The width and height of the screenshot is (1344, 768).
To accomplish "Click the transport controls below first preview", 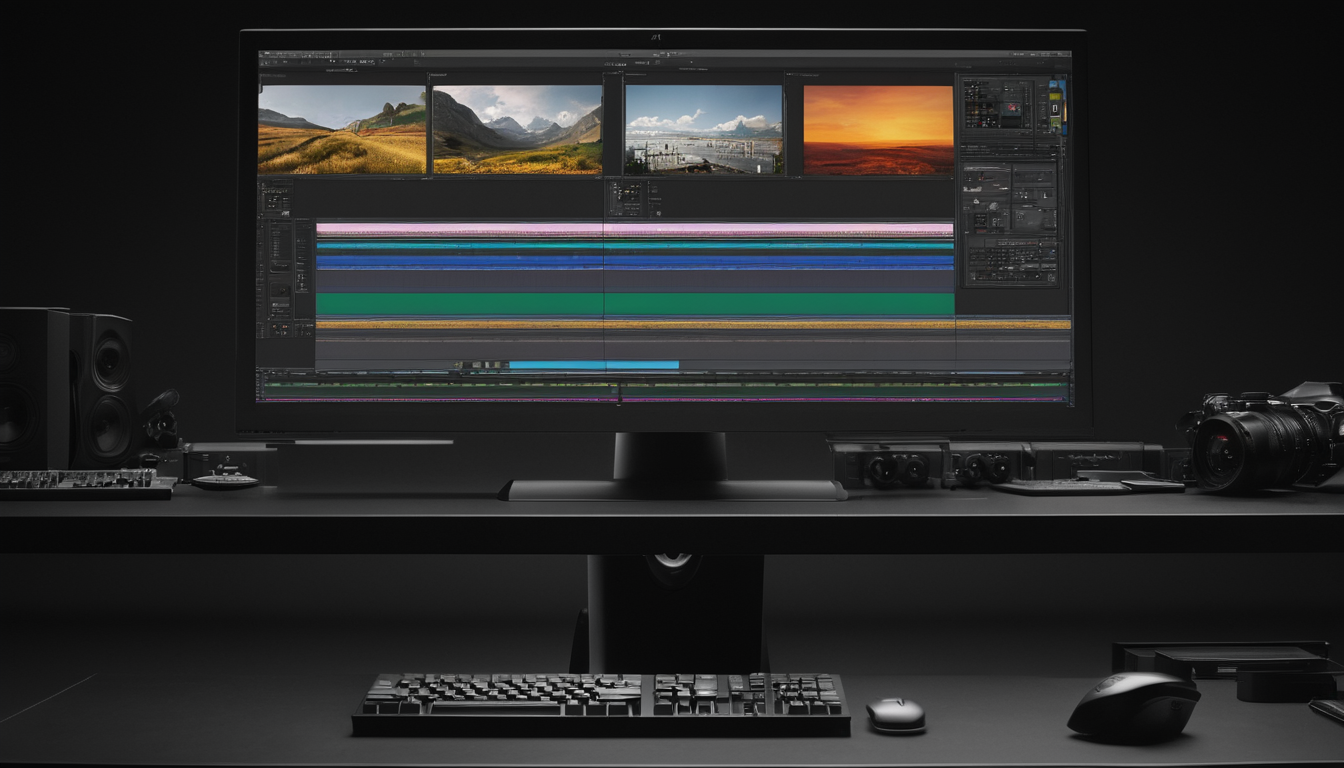I will click(x=275, y=199).
